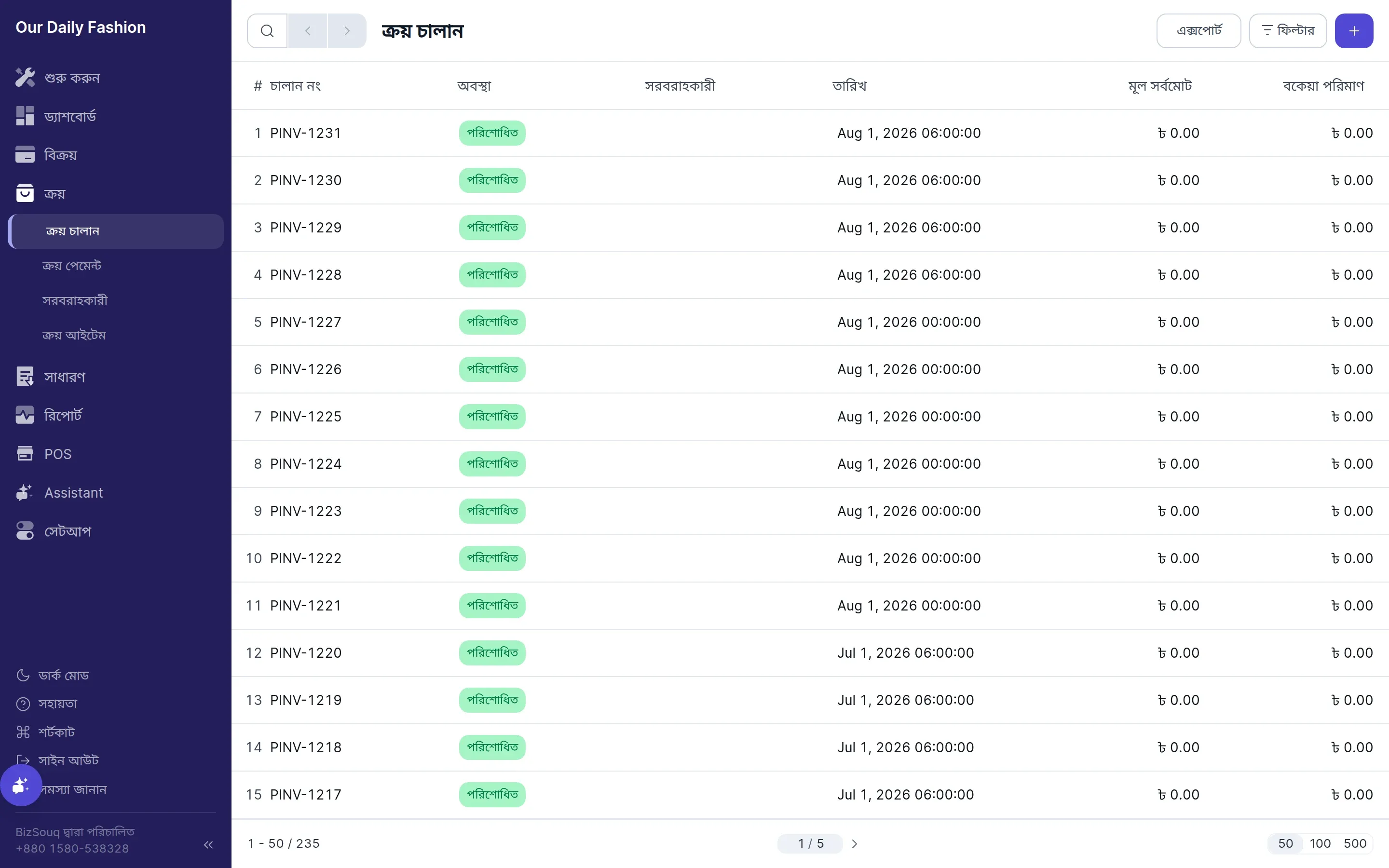Click the blue plus button to add invoice

click(1354, 31)
